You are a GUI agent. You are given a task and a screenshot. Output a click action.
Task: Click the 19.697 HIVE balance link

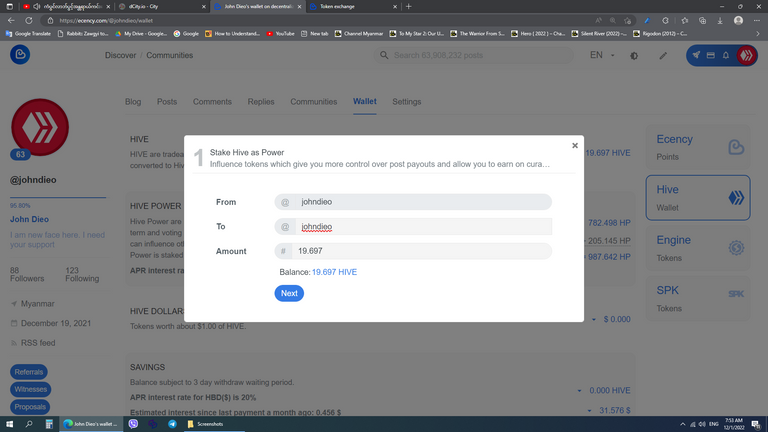pyautogui.click(x=334, y=272)
